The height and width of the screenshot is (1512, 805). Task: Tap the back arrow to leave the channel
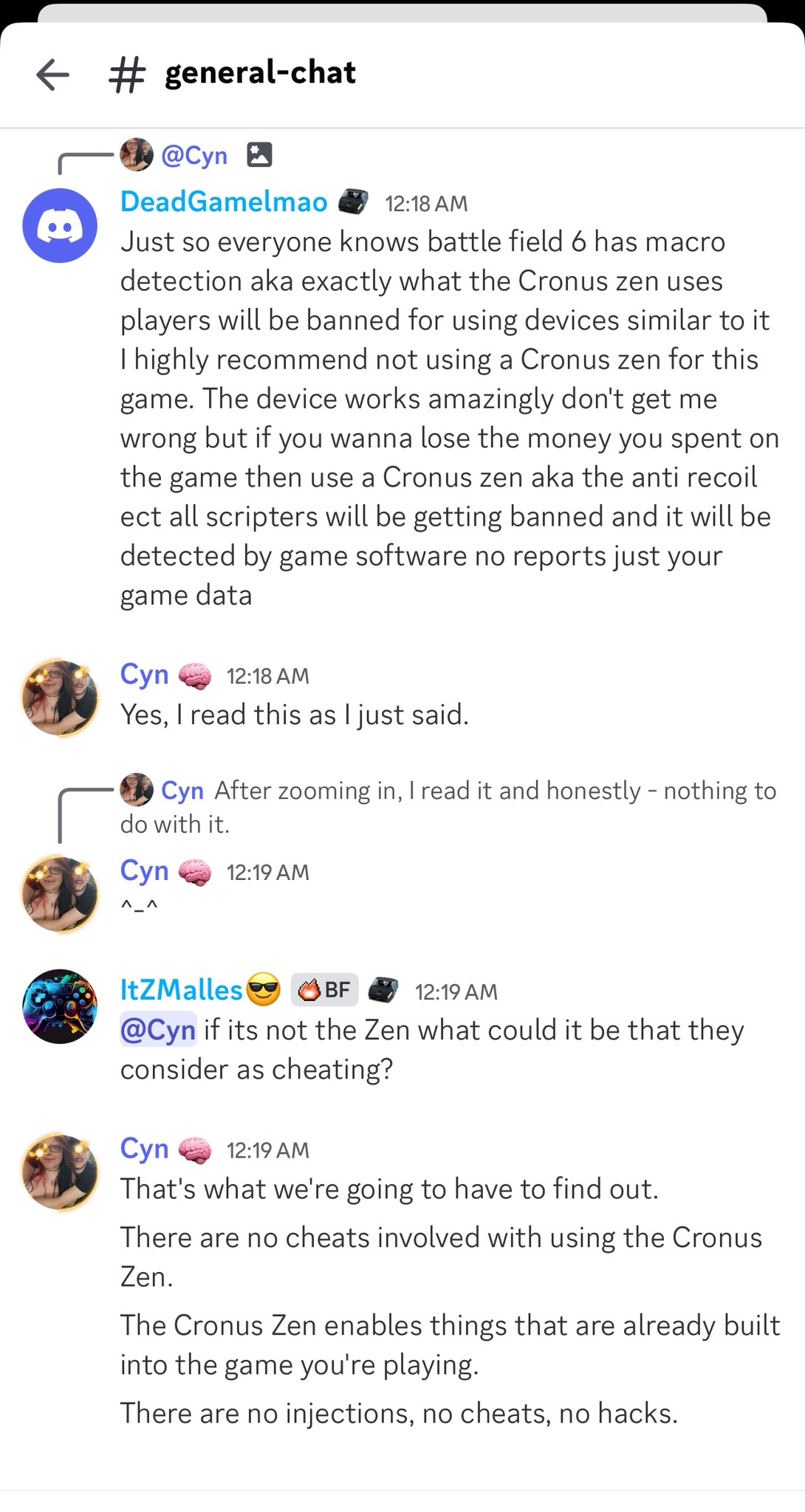52,74
